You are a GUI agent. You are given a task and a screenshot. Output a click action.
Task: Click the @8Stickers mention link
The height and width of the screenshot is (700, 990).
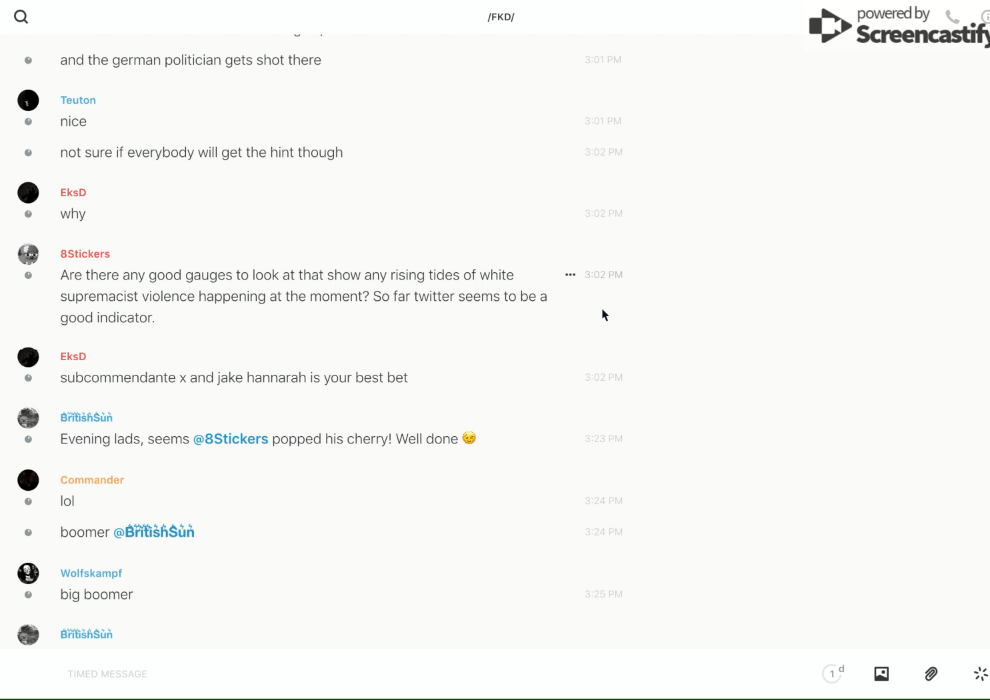coord(230,439)
